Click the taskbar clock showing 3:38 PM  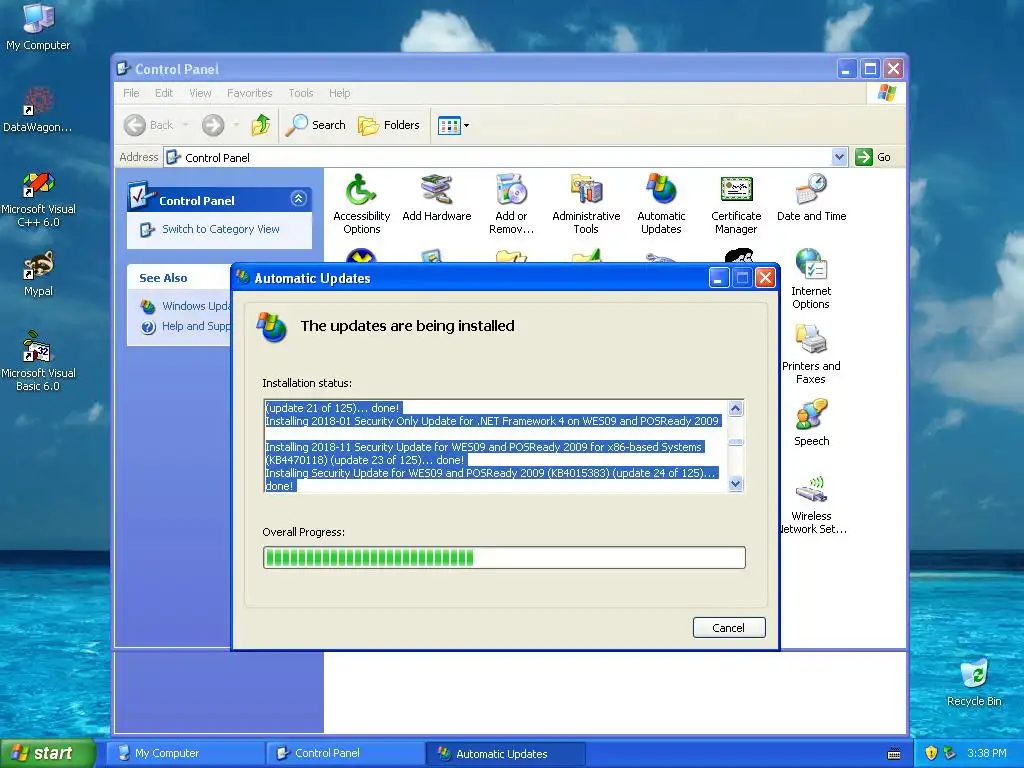(986, 753)
